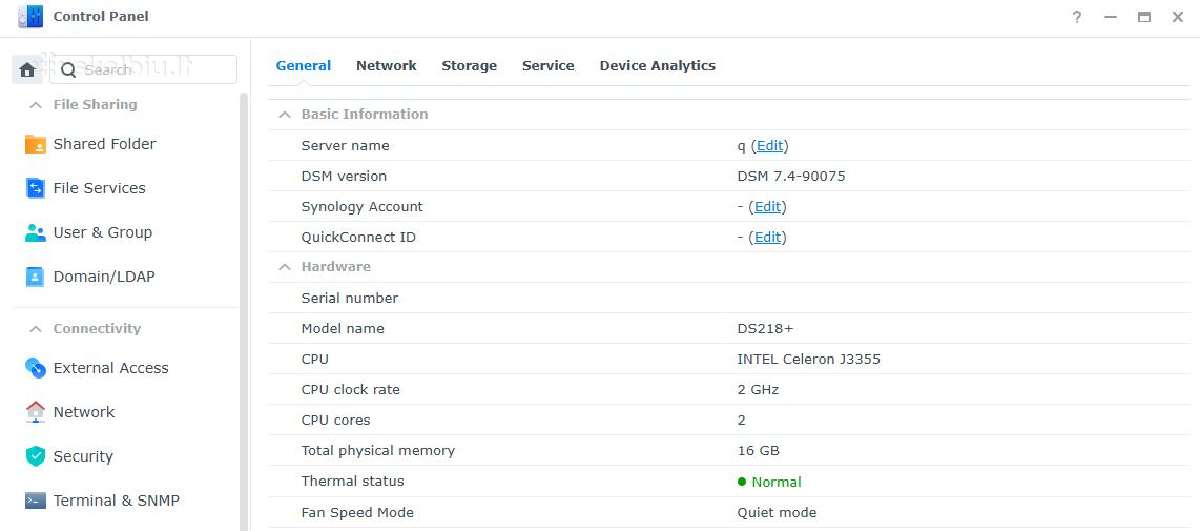The width and height of the screenshot is (1200, 531).
Task: Select the sidebar Network label
Action: (x=84, y=412)
